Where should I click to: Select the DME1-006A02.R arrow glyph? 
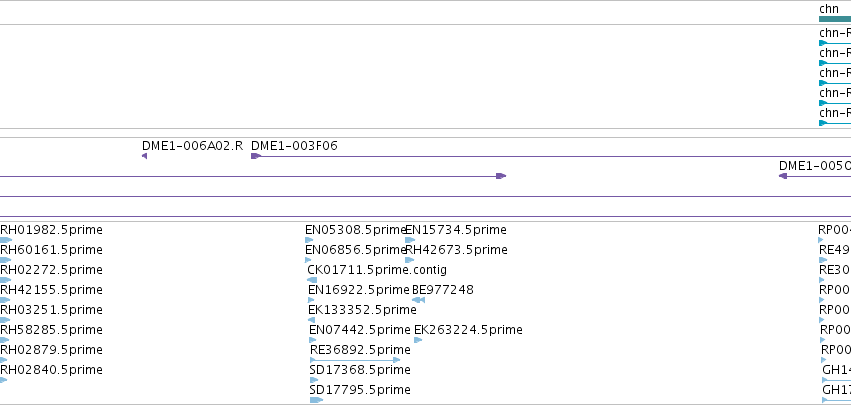pos(144,156)
